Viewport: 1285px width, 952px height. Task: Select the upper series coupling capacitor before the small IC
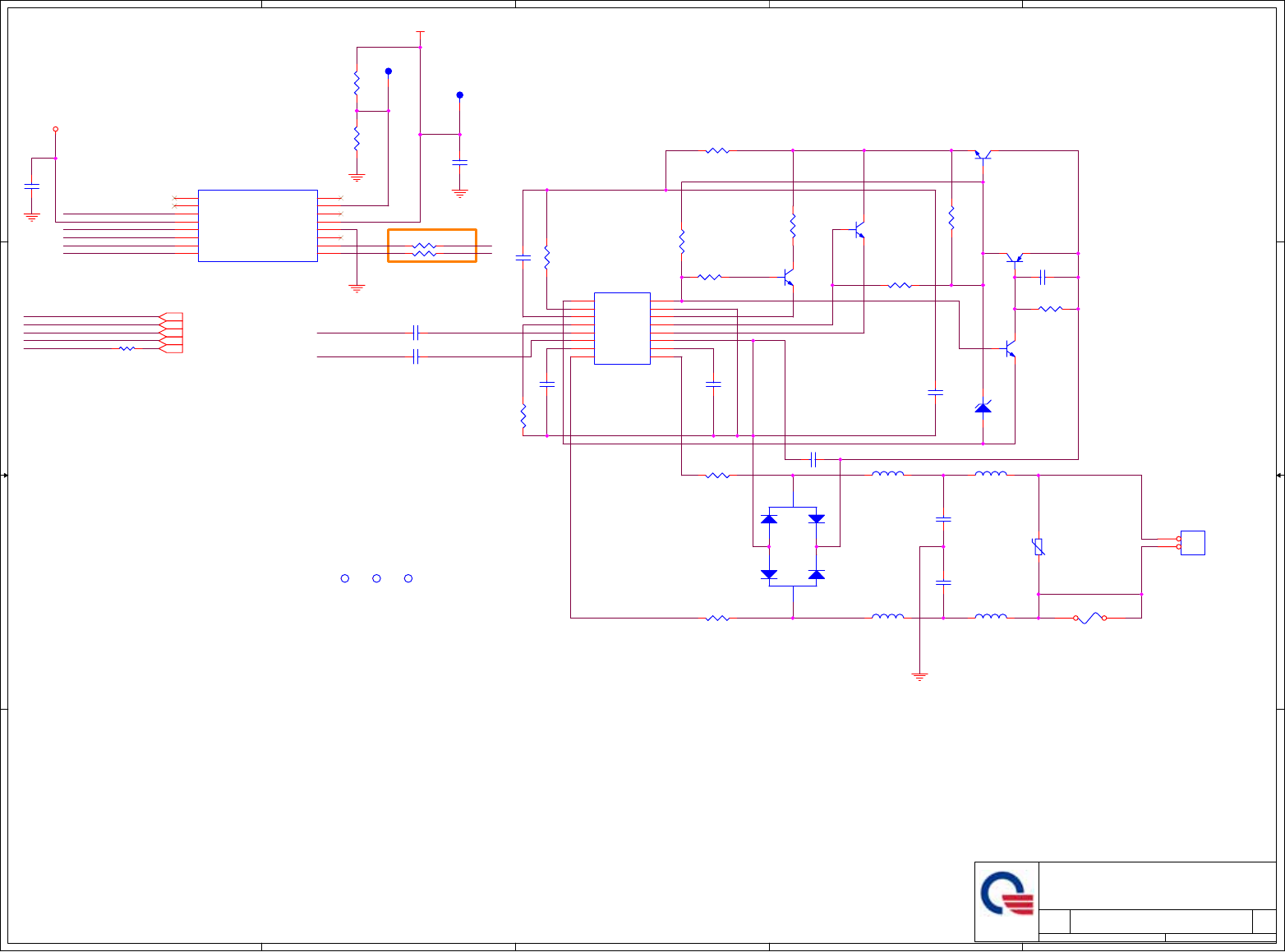coord(416,333)
